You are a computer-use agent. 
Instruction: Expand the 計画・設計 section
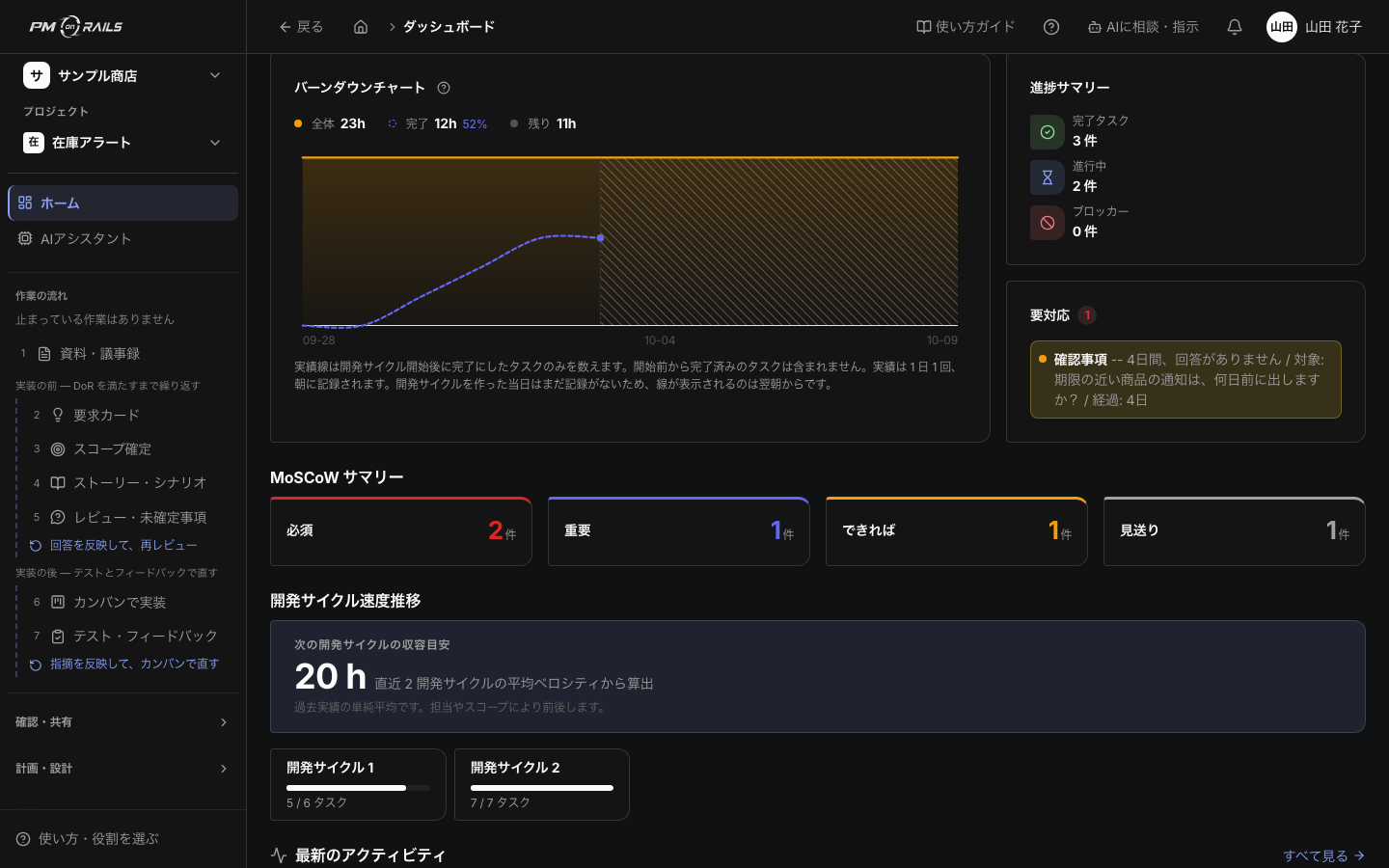pyautogui.click(x=123, y=769)
